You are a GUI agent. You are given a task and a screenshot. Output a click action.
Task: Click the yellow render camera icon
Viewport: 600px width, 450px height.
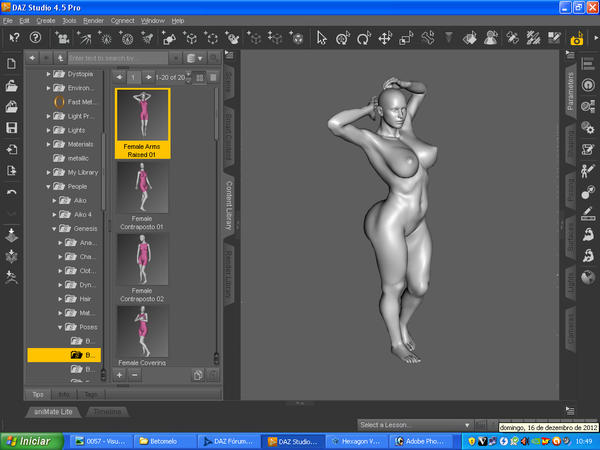[x=577, y=39]
